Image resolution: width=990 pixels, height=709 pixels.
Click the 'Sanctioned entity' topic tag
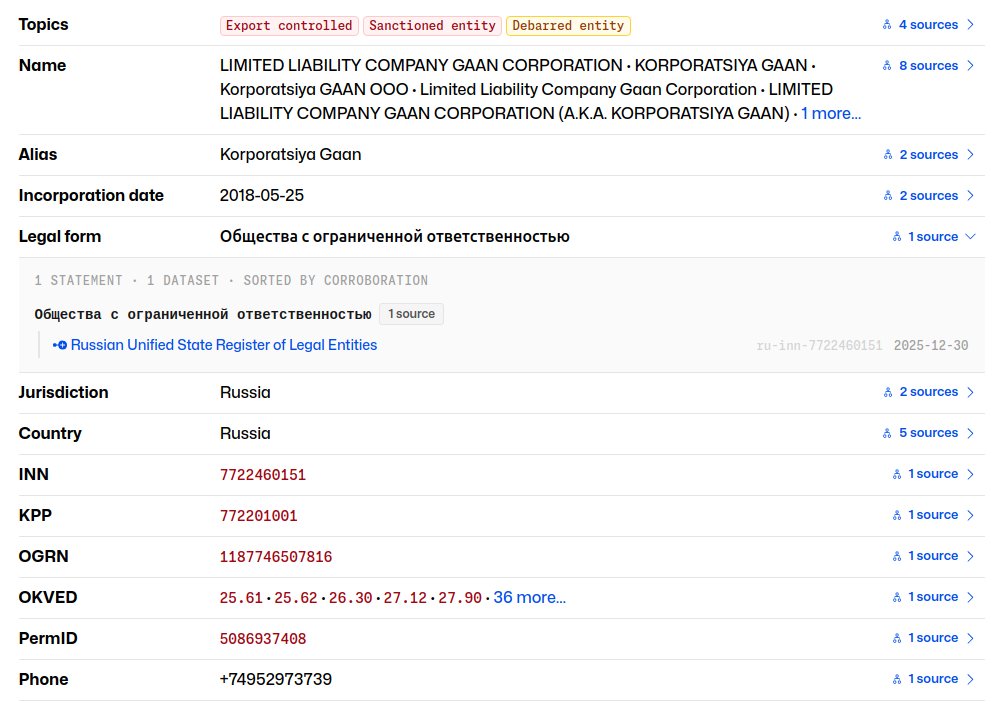point(432,26)
